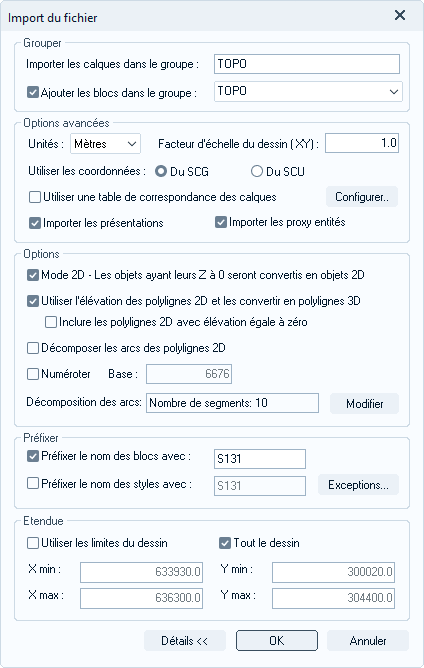Enable the Numéroter checkbox
Viewport: 424px width, 668px height.
33,374
